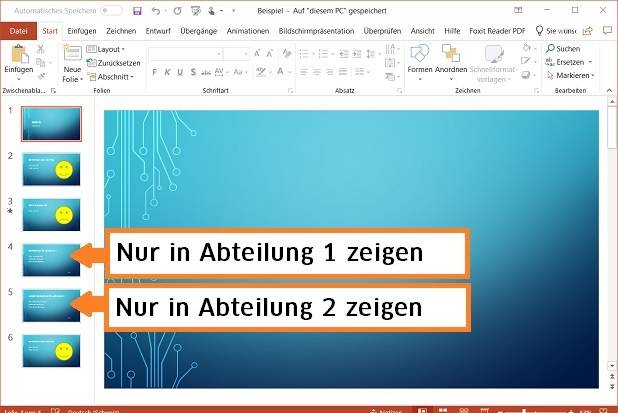Toggle bold formatting (F)
618x413 pixels.
pos(154,72)
